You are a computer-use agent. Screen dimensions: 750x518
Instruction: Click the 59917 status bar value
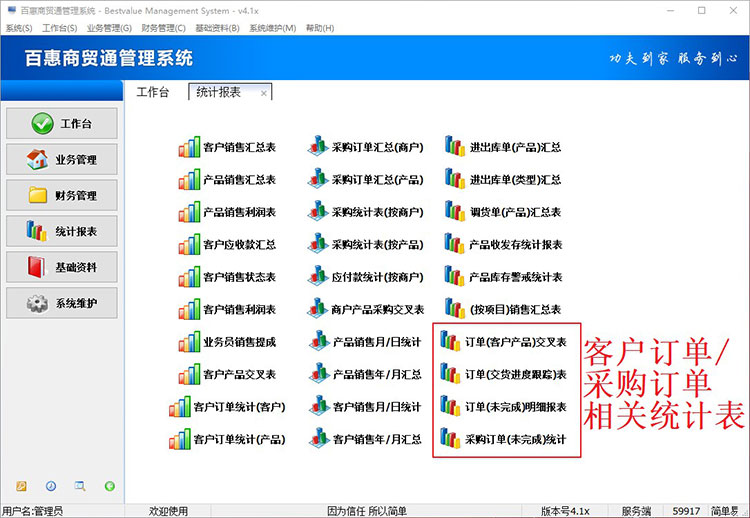[686, 511]
